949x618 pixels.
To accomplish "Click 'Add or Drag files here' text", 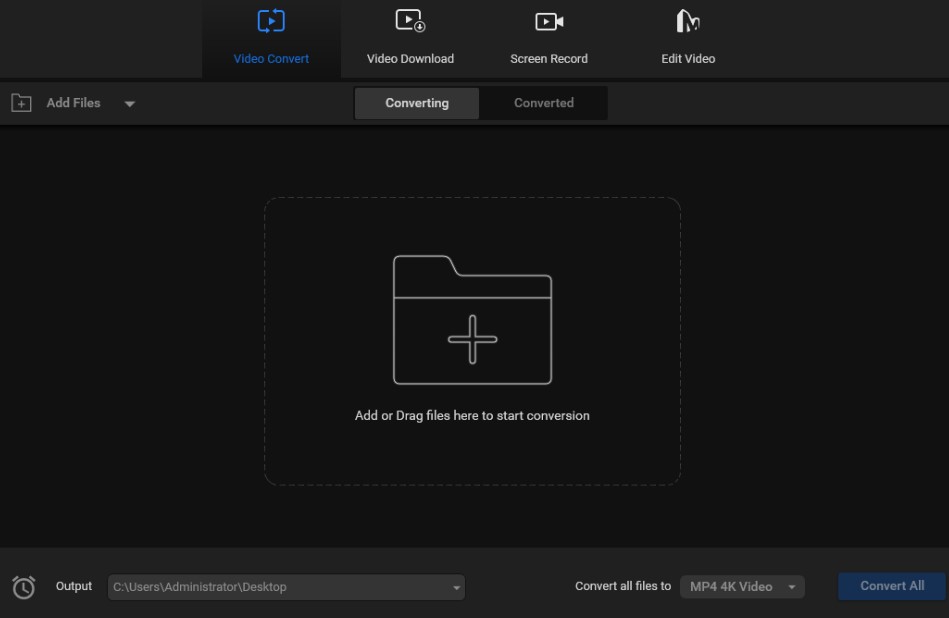I will [472, 416].
